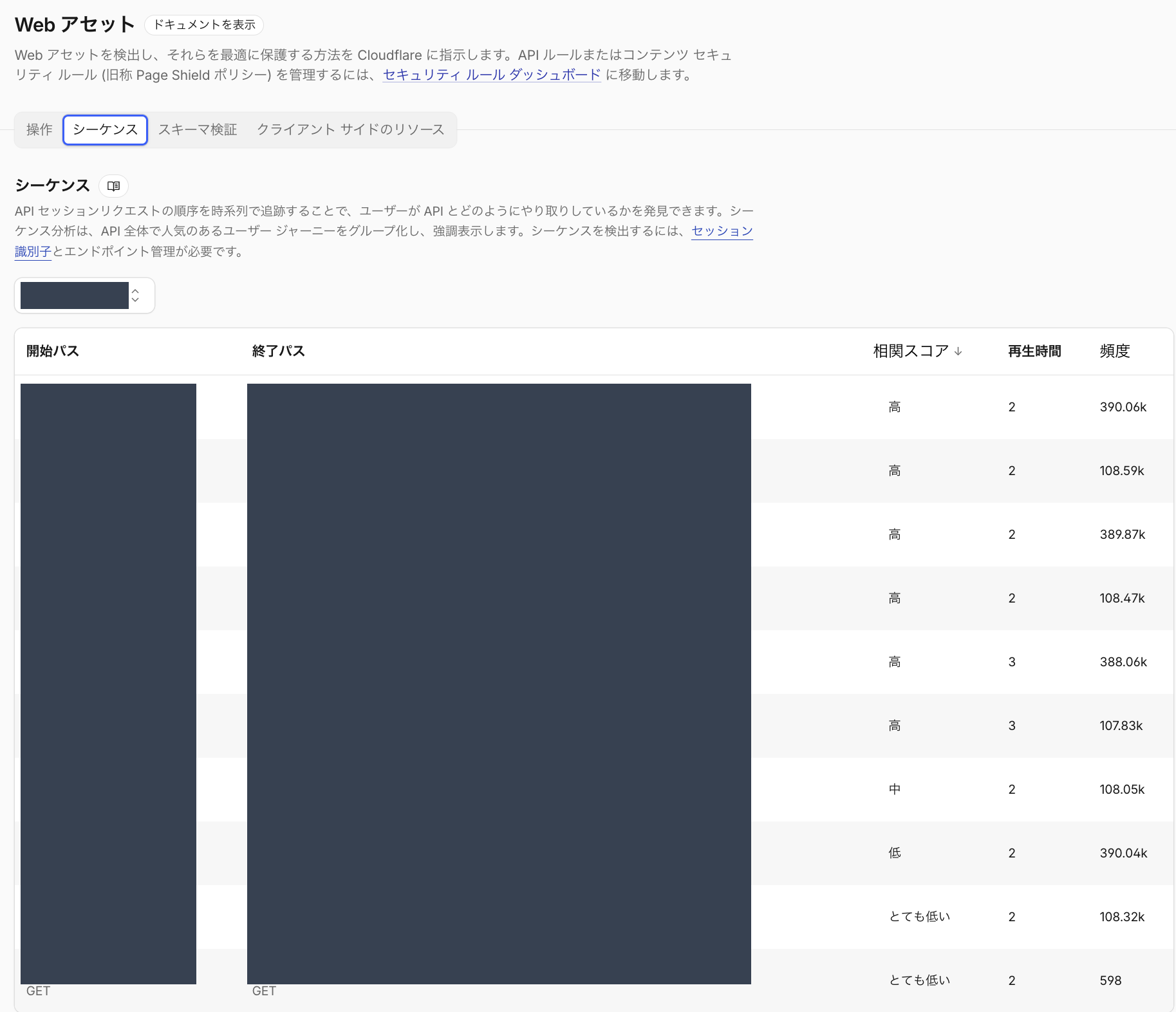This screenshot has width=1176, height=1012.
Task: Select the row with frequency 108.32k
Action: click(x=593, y=917)
